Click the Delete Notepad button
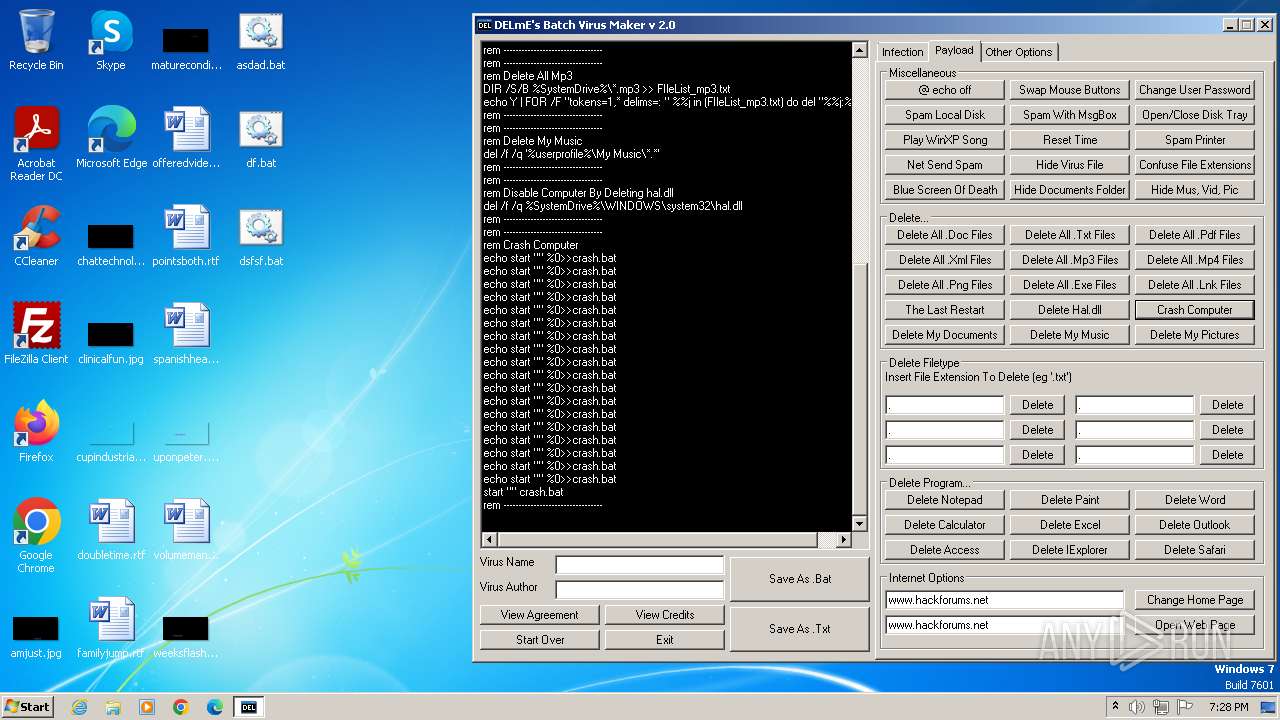 945,500
